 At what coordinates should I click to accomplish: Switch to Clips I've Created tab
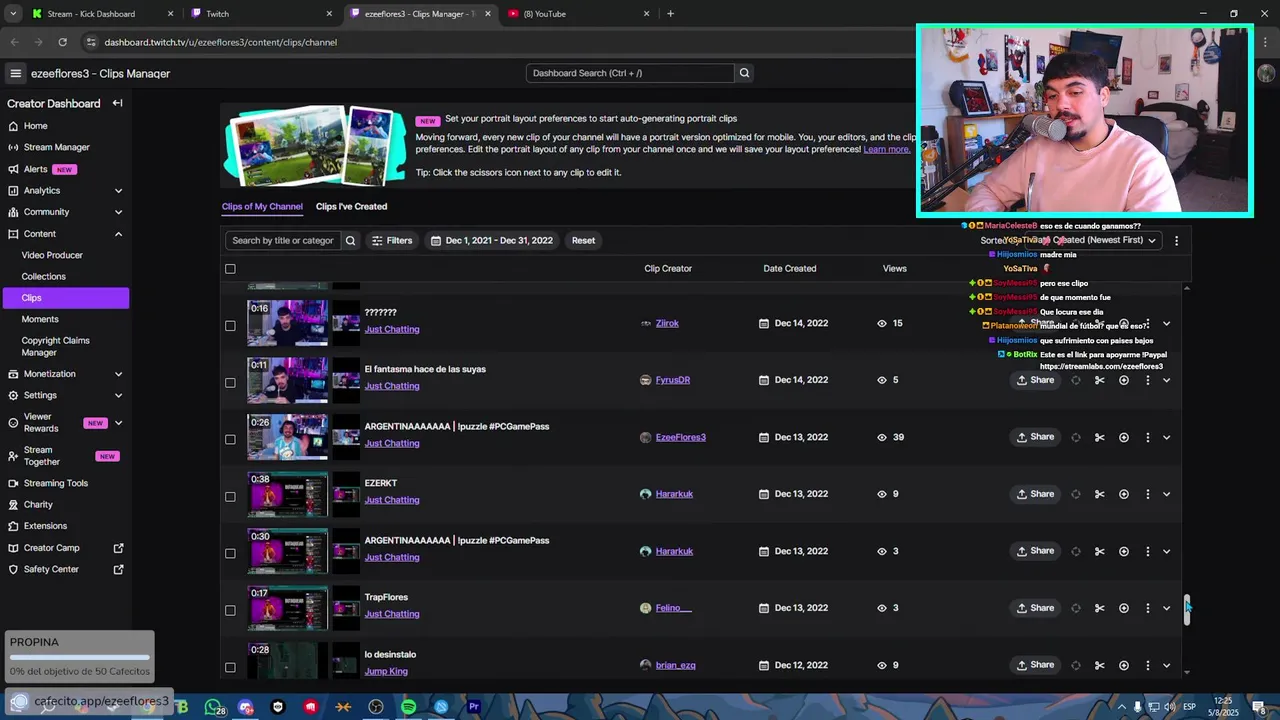(351, 207)
